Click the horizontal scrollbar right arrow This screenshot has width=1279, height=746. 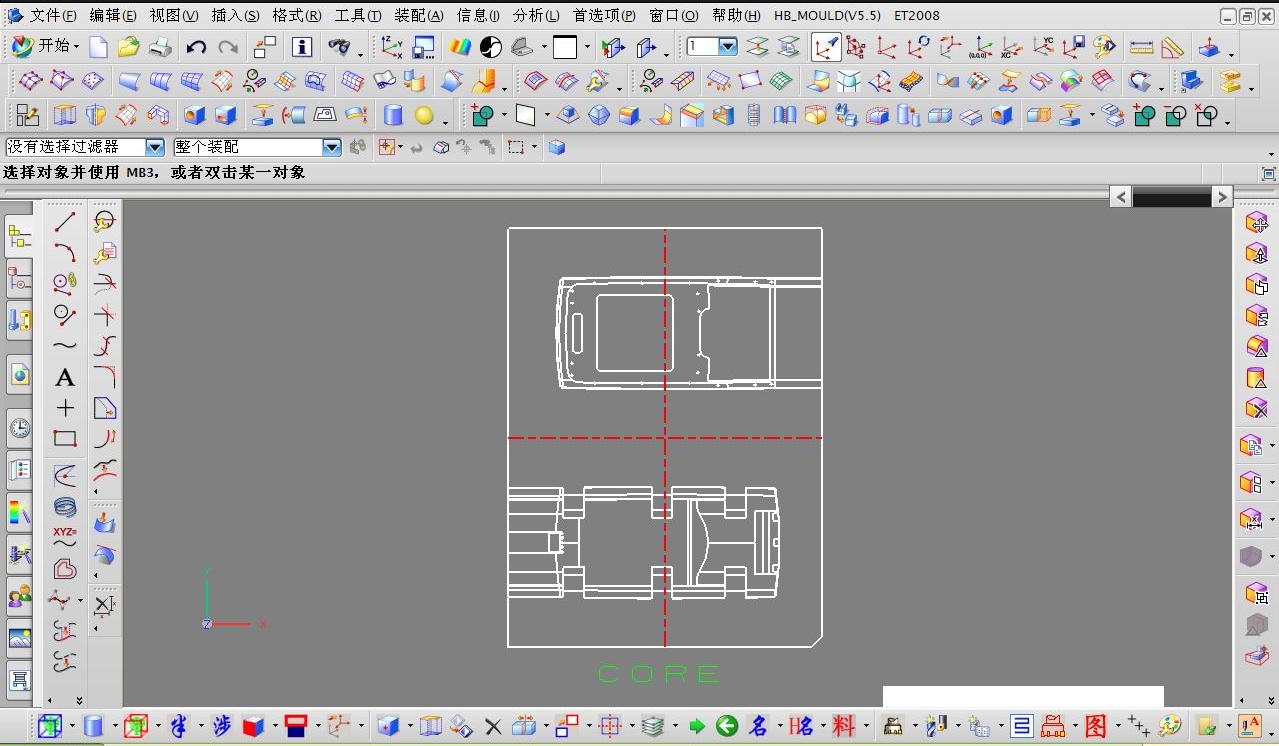tap(1222, 197)
